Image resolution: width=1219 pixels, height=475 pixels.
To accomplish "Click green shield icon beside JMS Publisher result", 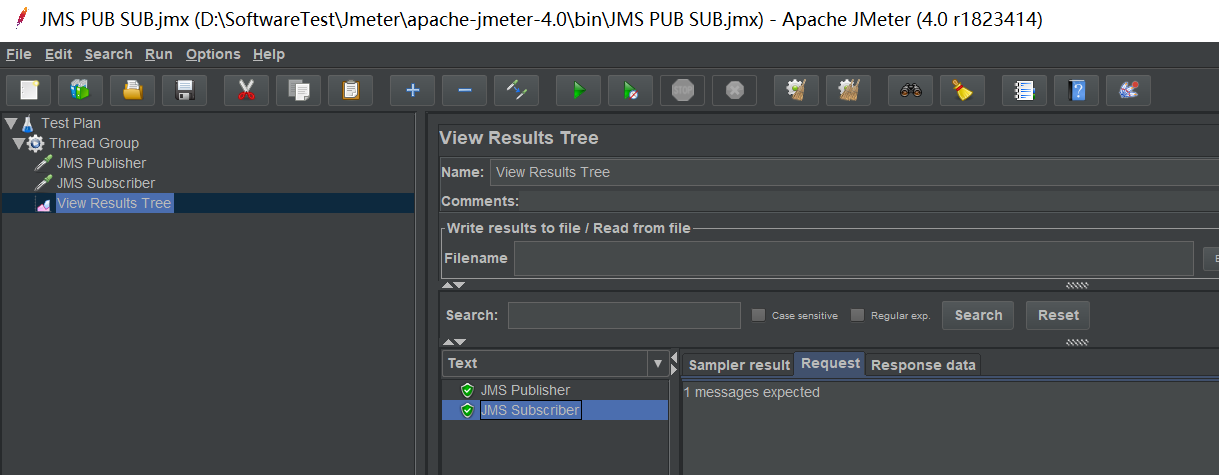I will pyautogui.click(x=467, y=390).
